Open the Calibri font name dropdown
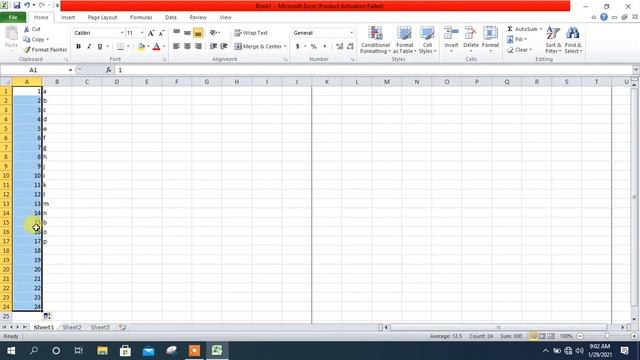Image resolution: width=640 pixels, height=360 pixels. click(122, 33)
